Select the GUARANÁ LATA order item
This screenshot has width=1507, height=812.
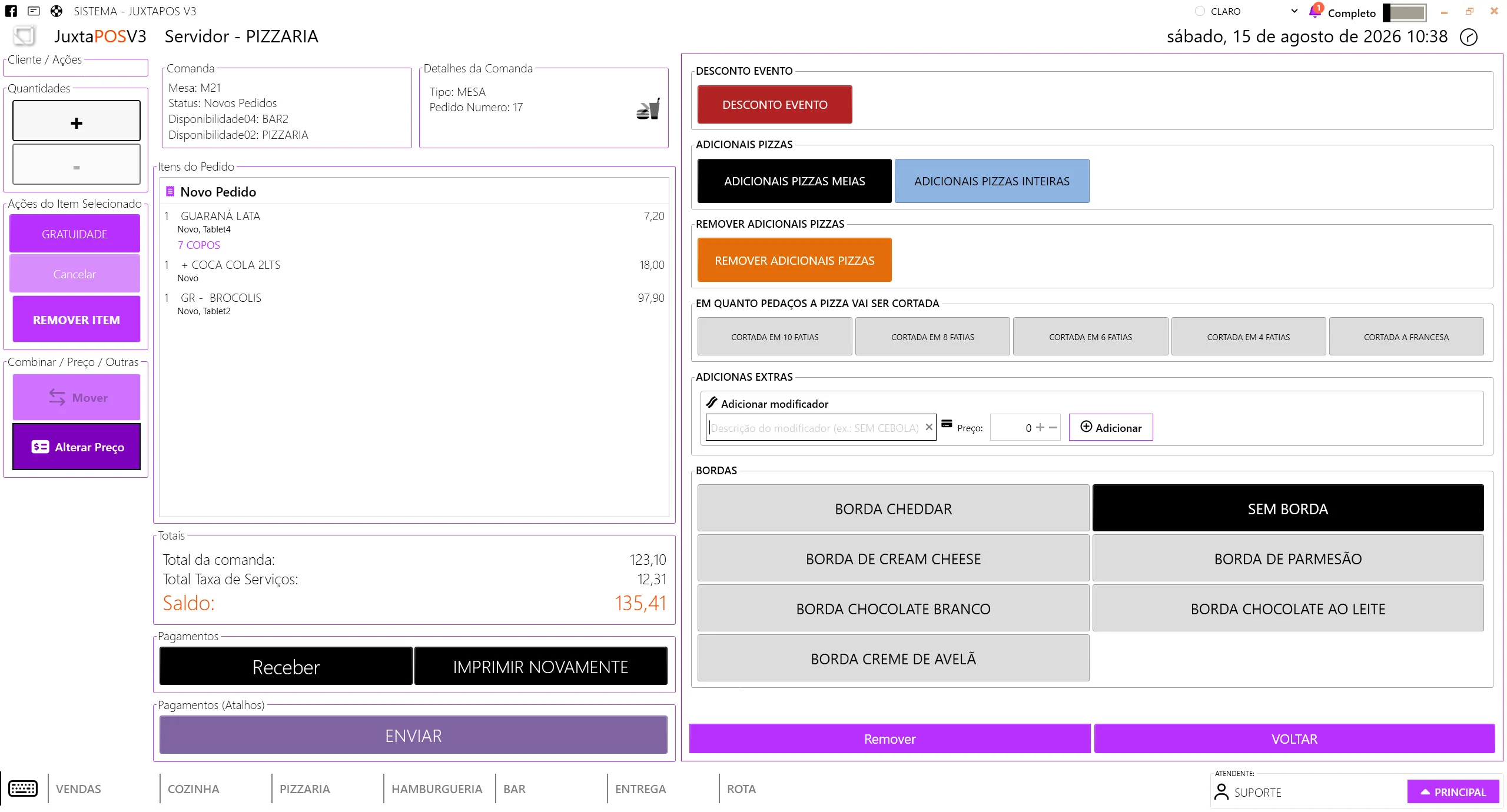pyautogui.click(x=414, y=222)
